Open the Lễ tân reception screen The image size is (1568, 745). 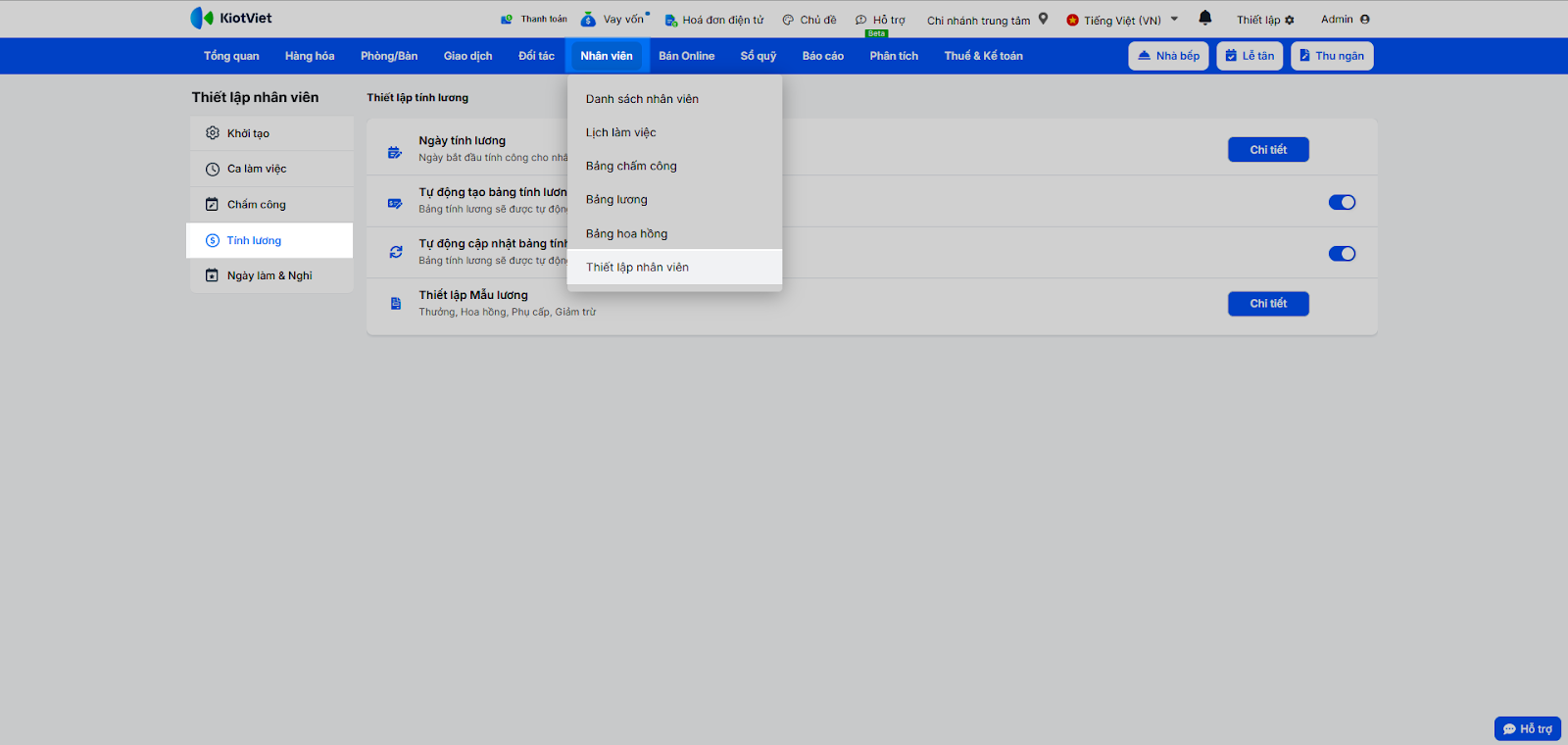tap(1249, 56)
